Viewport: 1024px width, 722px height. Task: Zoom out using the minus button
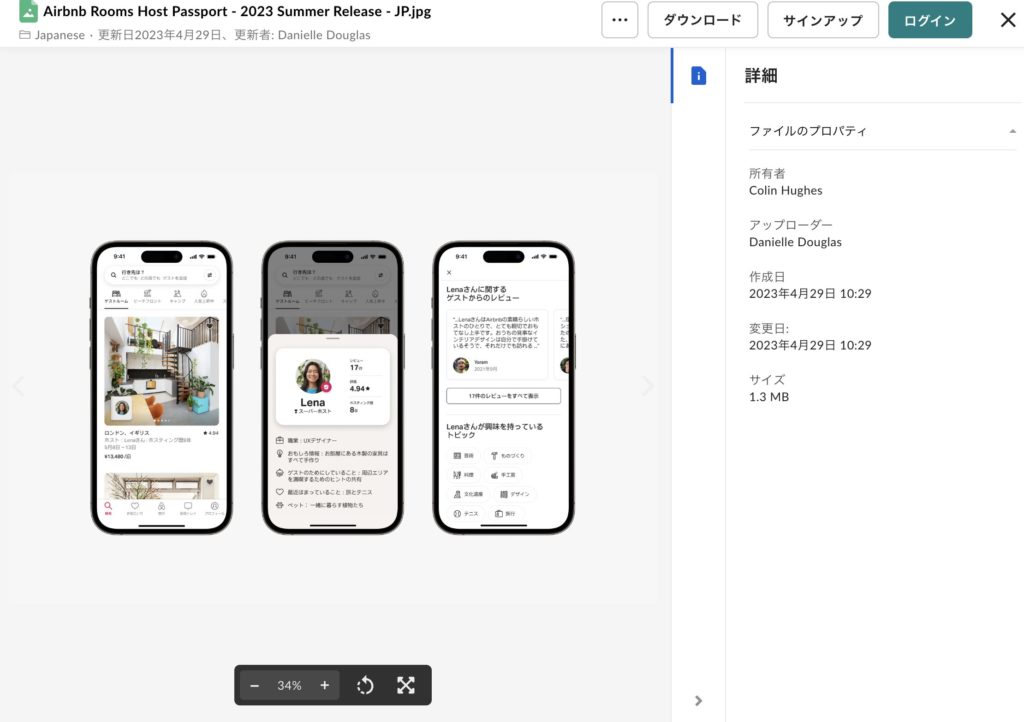pyautogui.click(x=255, y=685)
